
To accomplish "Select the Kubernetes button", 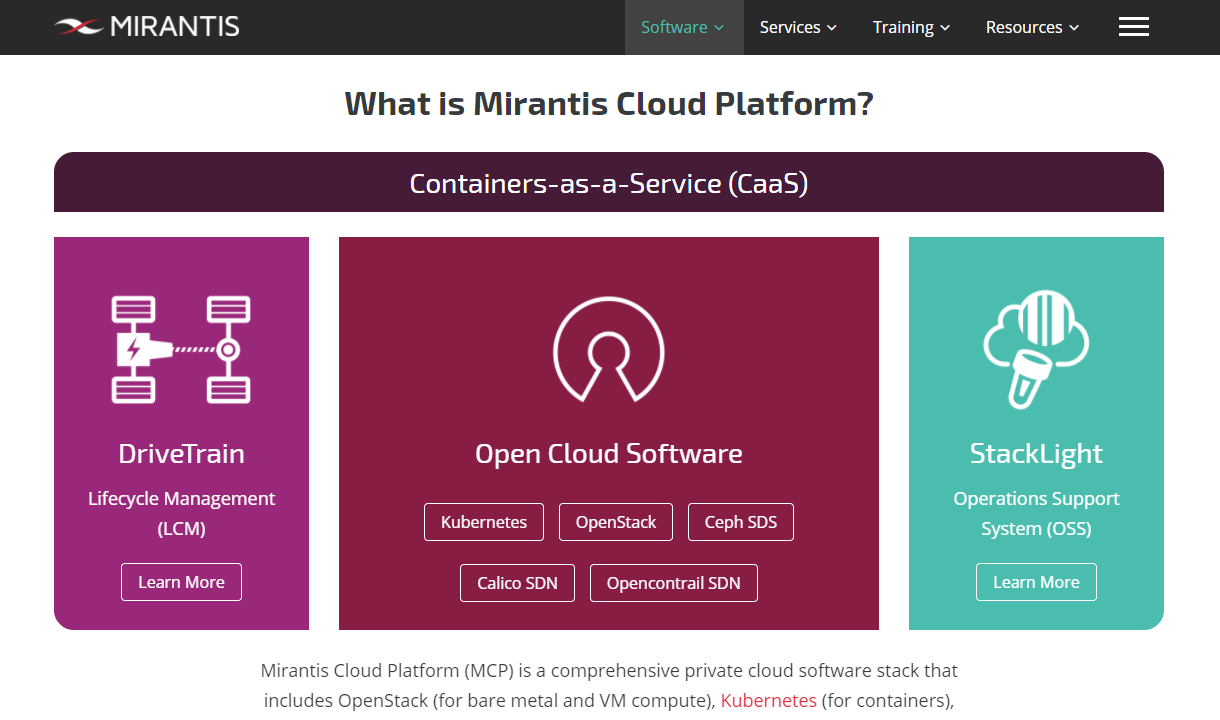I will click(x=484, y=522).
